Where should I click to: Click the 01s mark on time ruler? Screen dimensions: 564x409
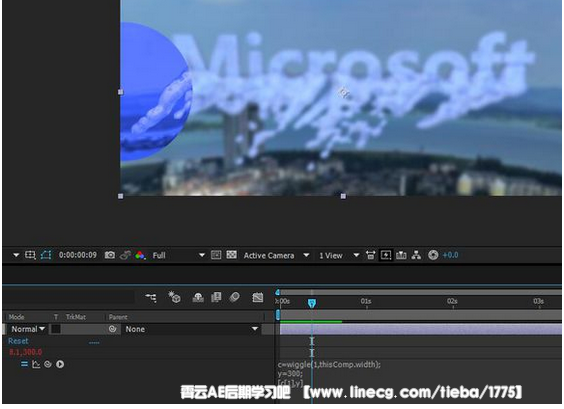tap(366, 301)
